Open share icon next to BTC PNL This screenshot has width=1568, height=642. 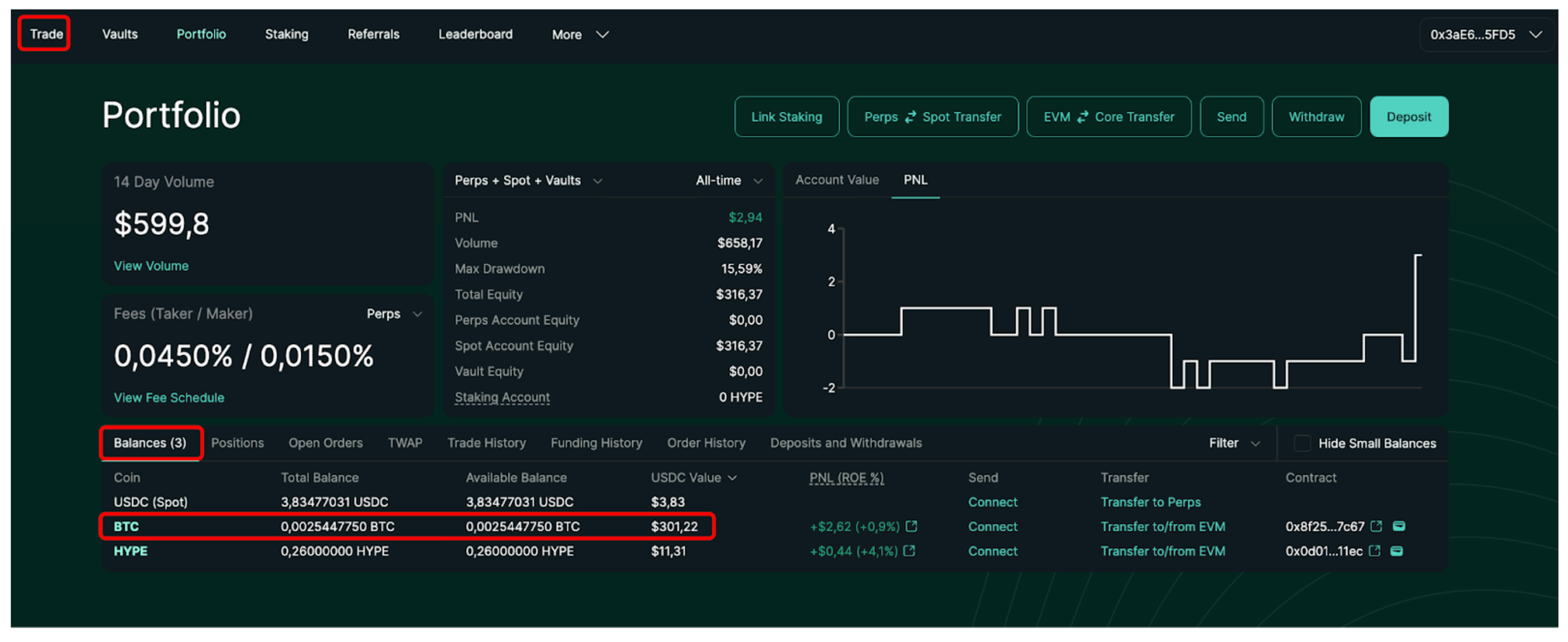[911, 527]
